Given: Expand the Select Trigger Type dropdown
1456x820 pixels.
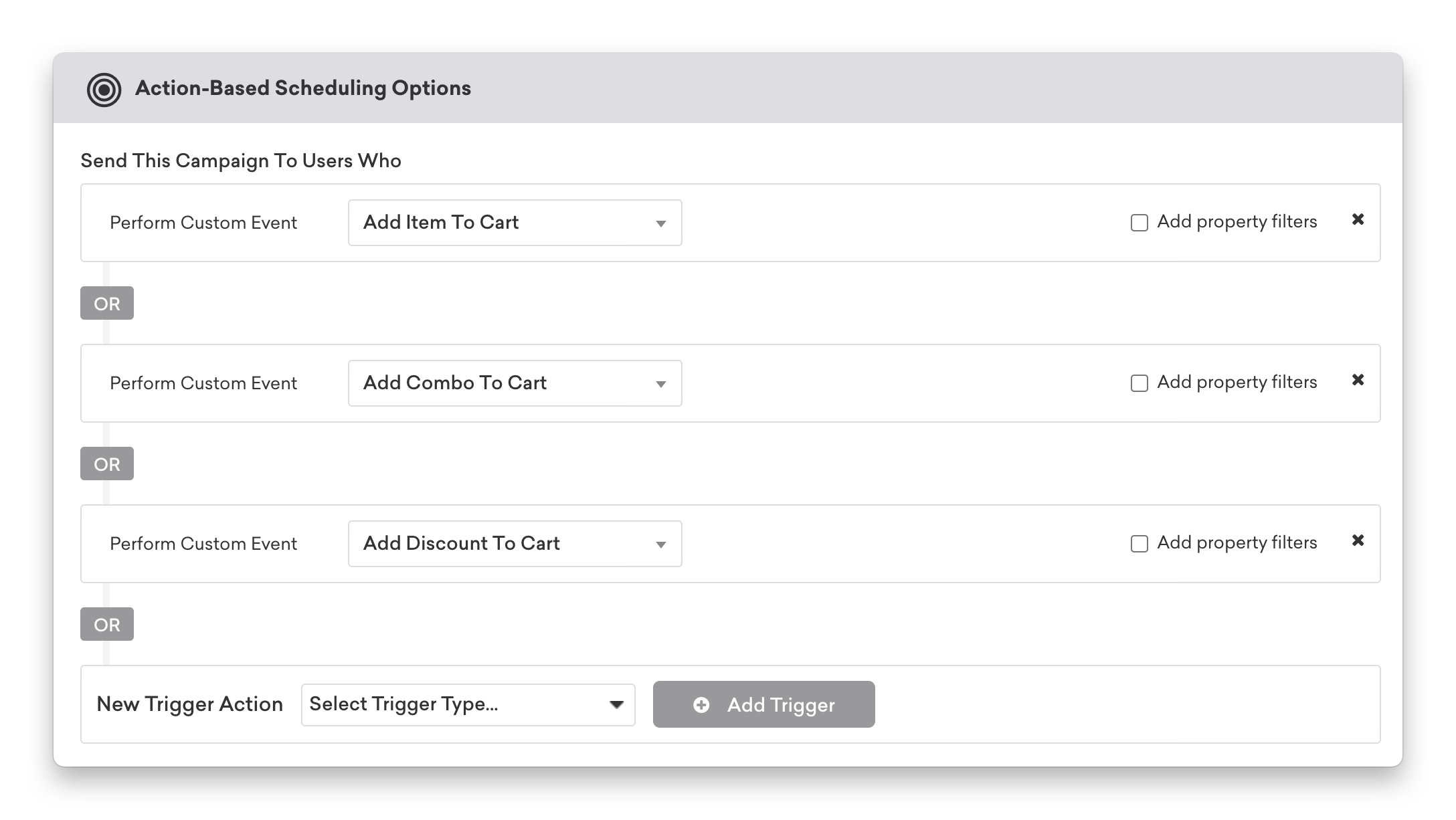Looking at the screenshot, I should (468, 704).
